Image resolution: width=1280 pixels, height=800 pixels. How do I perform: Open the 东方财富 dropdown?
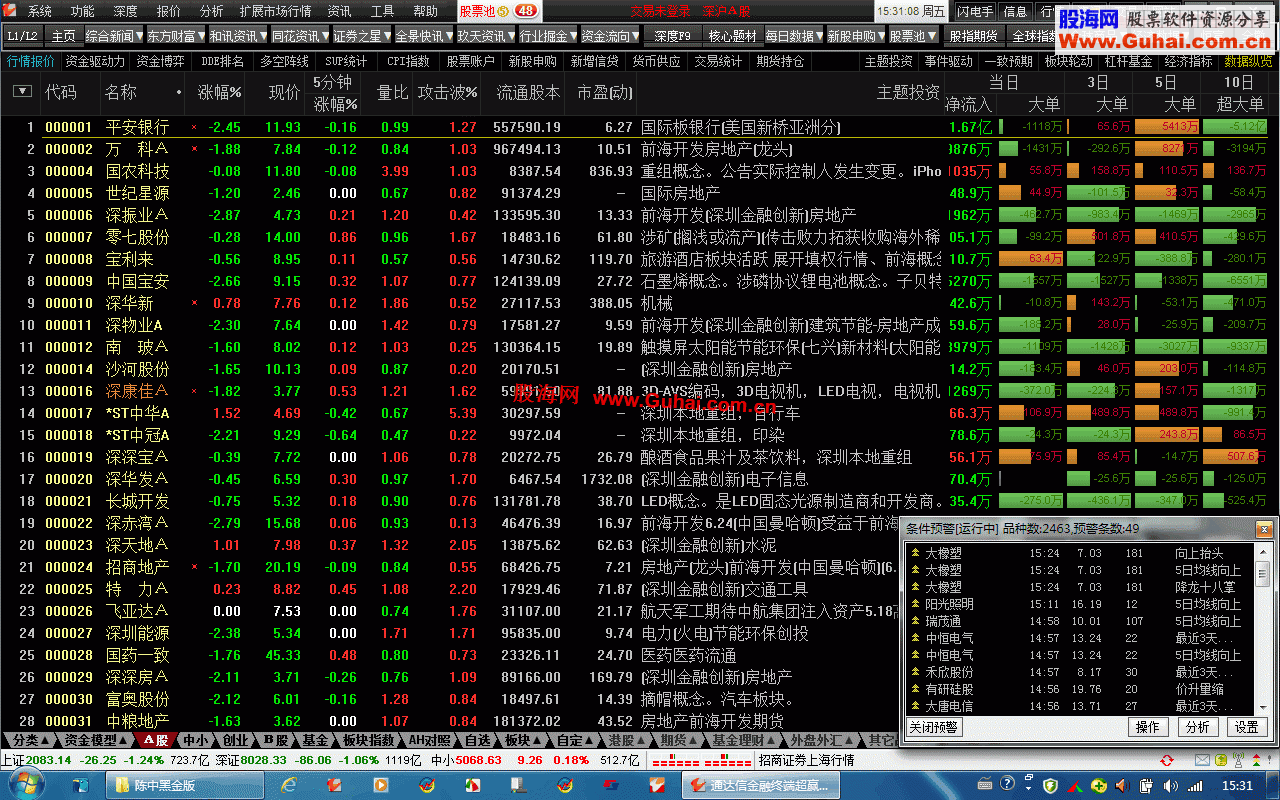[176, 36]
